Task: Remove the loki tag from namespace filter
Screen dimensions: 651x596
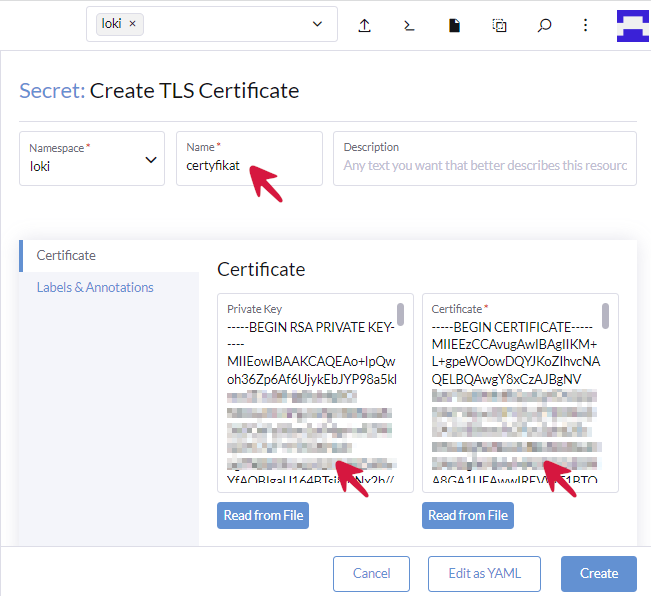Action: [x=132, y=24]
